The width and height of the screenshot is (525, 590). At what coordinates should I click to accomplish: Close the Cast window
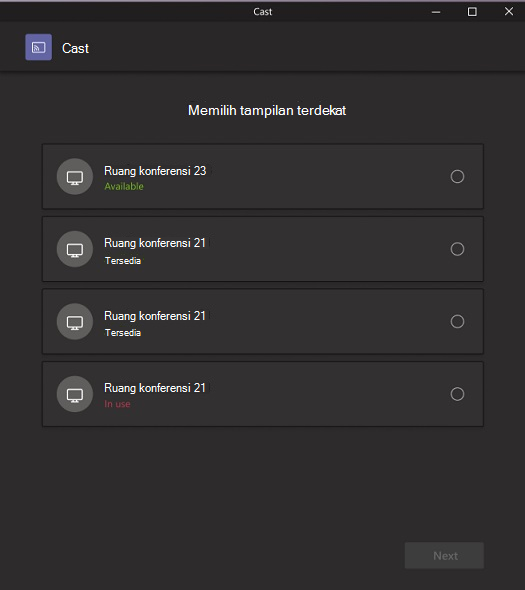pos(509,12)
